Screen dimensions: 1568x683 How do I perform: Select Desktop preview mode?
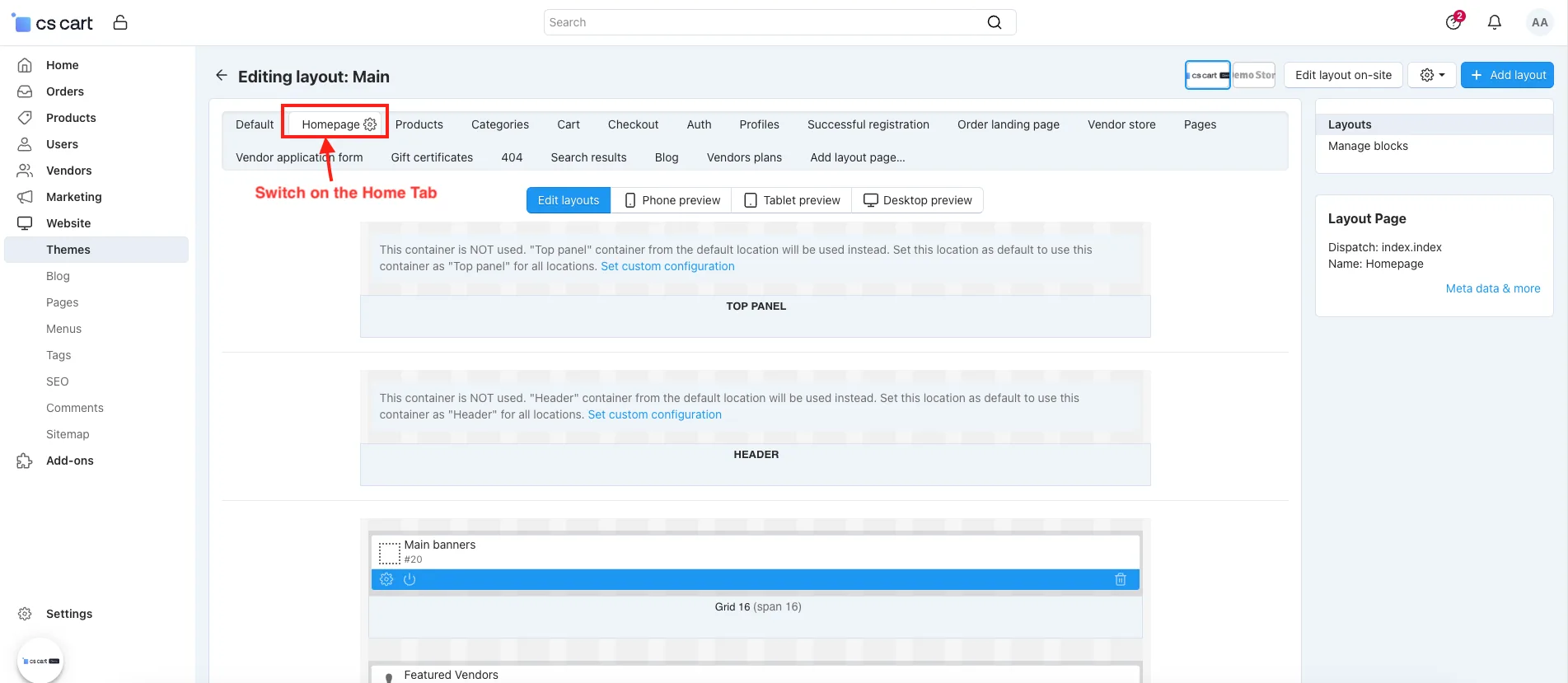click(917, 200)
